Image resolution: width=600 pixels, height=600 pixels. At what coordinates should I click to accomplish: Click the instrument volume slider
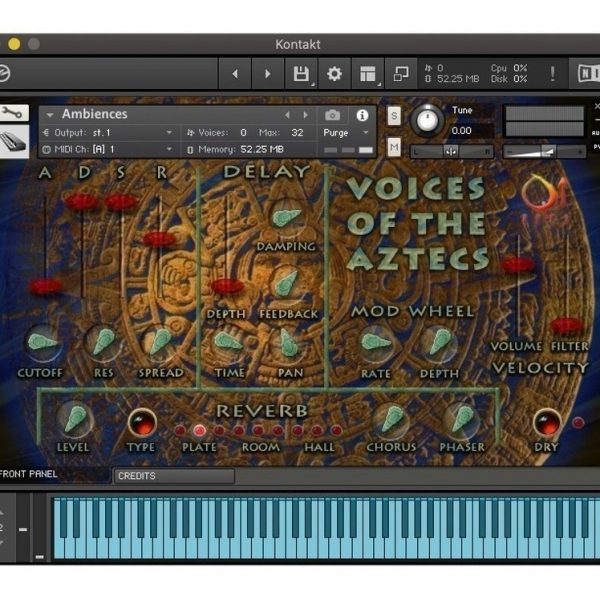coord(544,152)
